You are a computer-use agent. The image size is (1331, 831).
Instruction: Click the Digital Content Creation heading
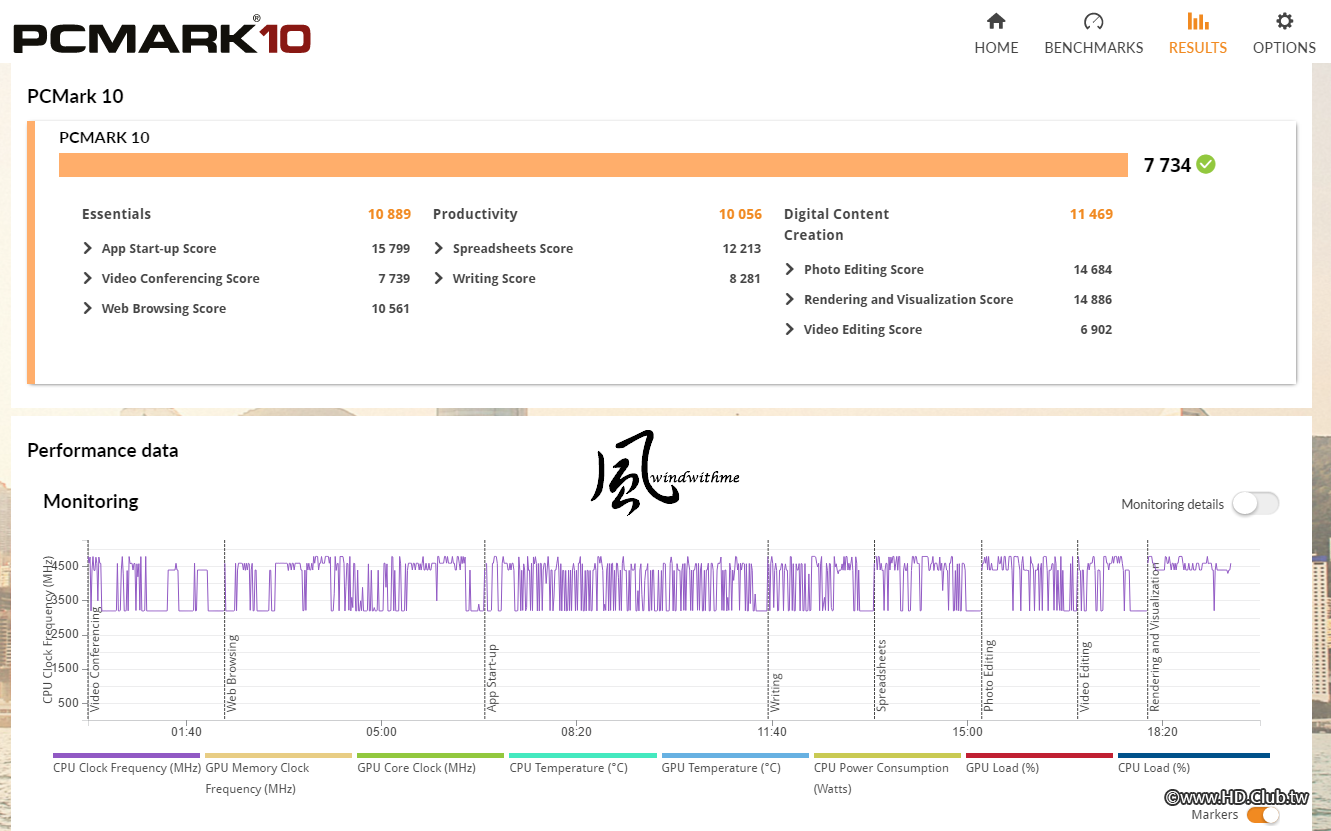(836, 225)
